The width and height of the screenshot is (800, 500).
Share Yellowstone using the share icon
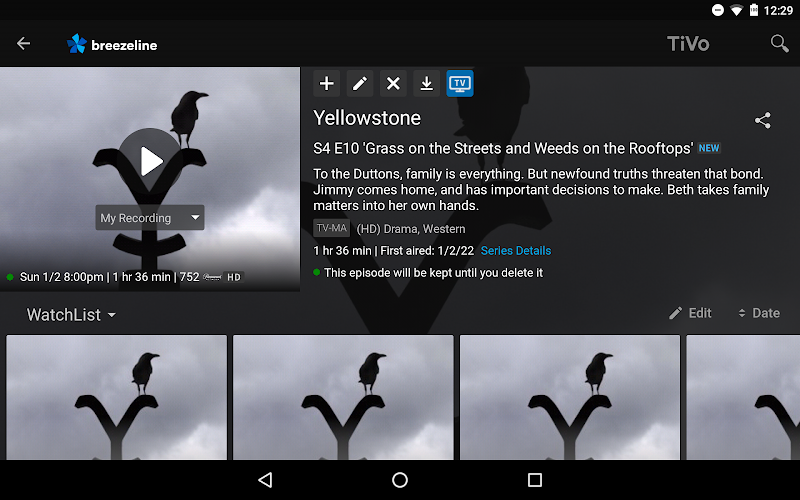[762, 120]
